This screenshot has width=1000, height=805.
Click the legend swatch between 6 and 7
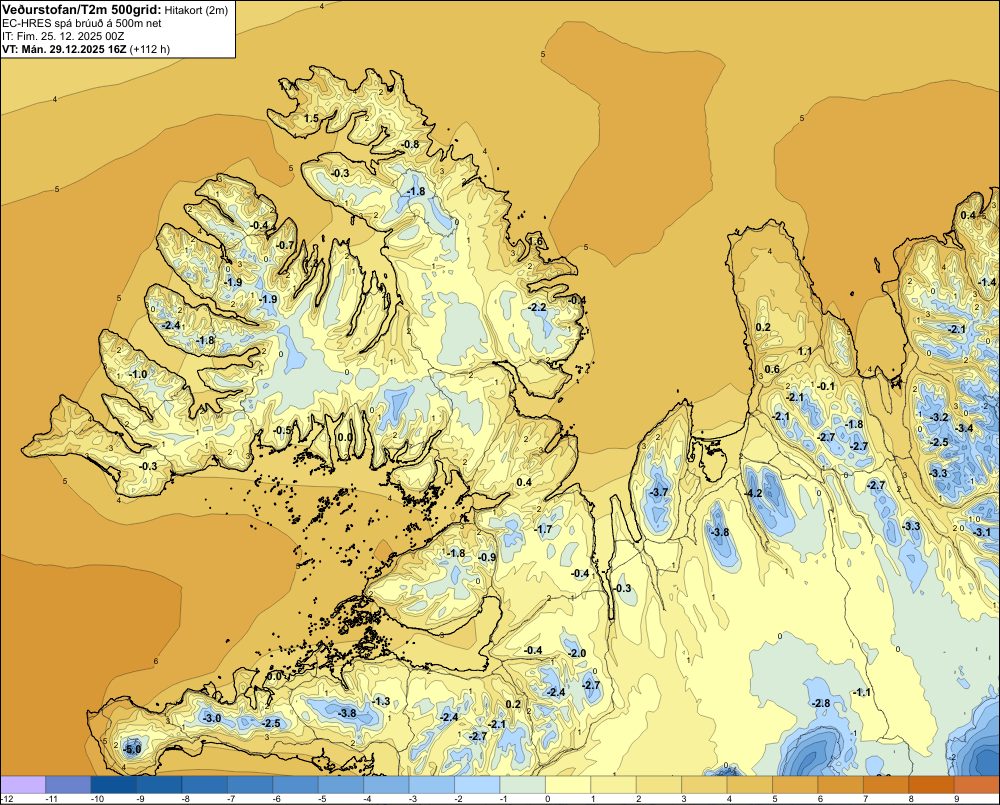(x=841, y=785)
